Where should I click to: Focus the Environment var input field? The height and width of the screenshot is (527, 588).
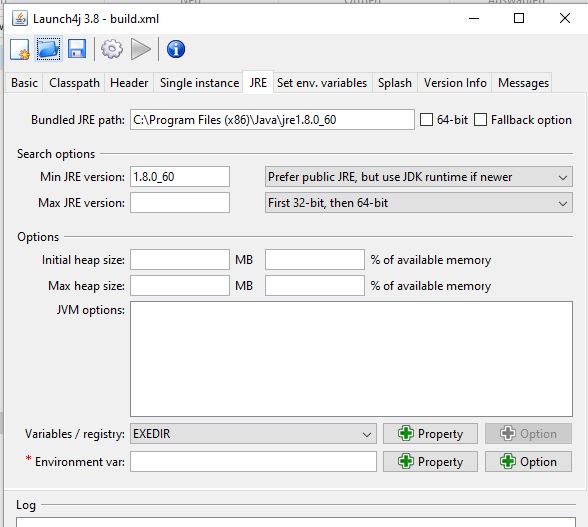[x=253, y=462]
